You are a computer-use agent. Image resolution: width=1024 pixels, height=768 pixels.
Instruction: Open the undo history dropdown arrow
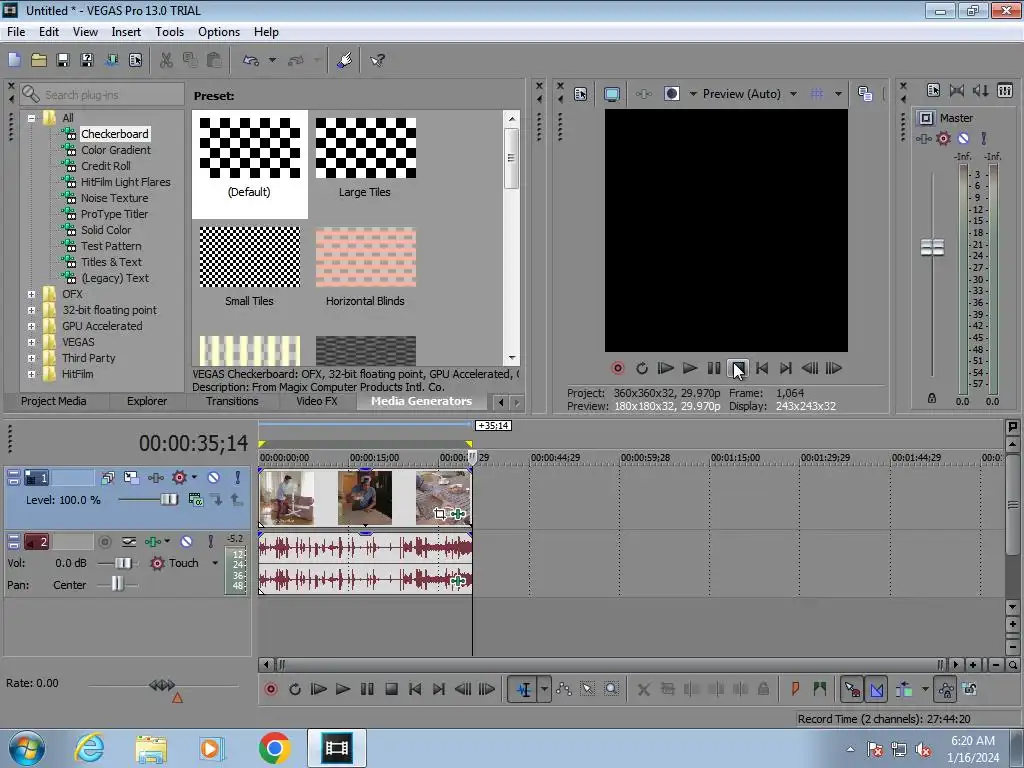pyautogui.click(x=272, y=61)
